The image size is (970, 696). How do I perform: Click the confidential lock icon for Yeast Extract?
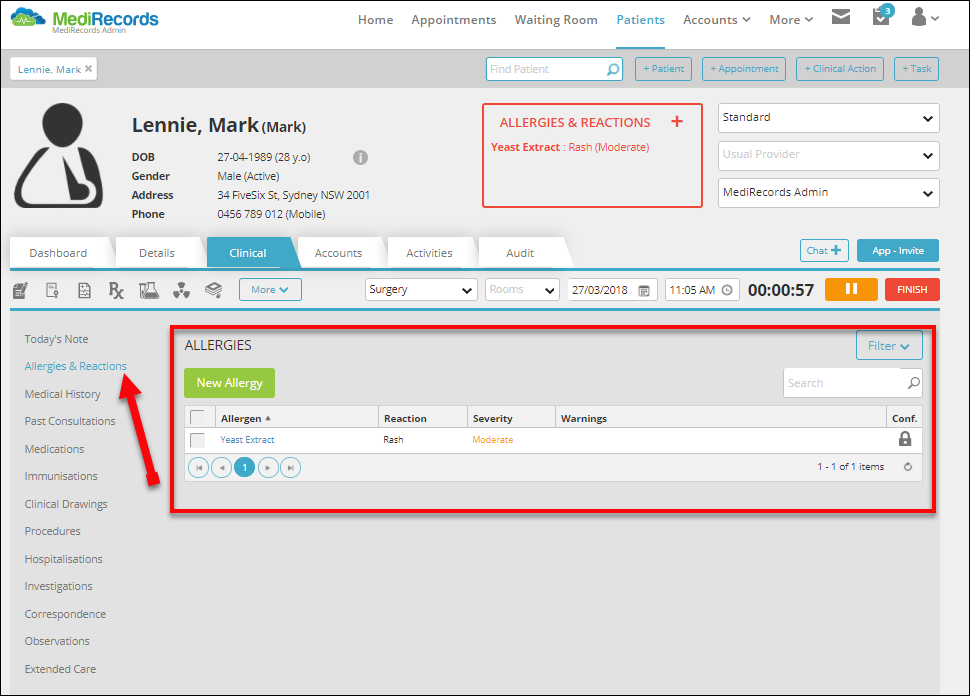point(904,439)
